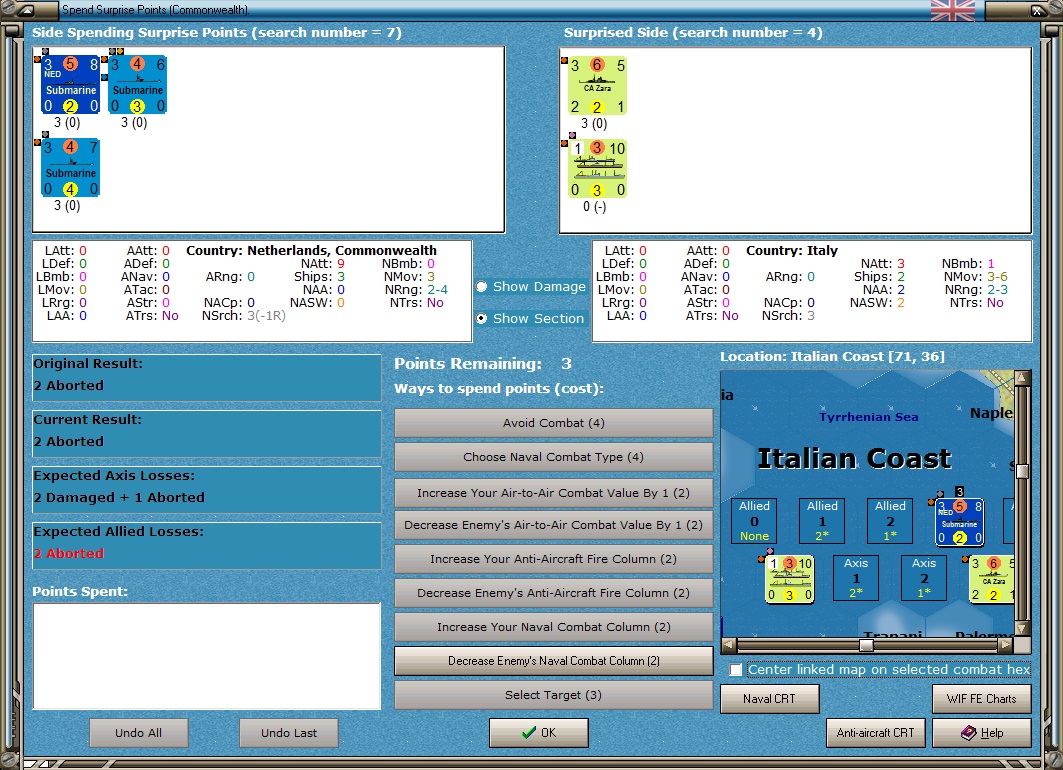Viewport: 1063px width, 770px height.
Task: Enable center linked map on combat hex
Action: [x=736, y=670]
